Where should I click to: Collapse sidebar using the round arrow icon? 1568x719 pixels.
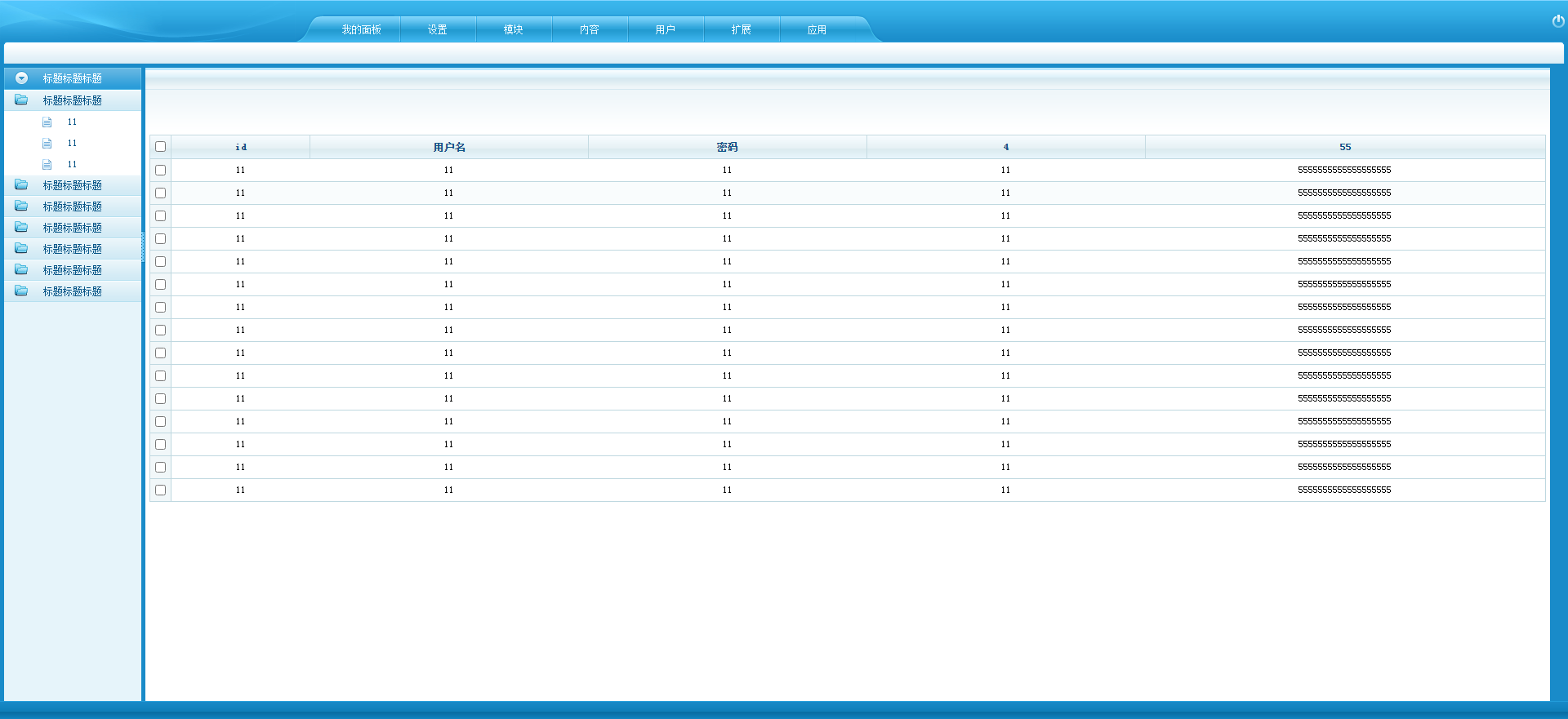coord(22,78)
